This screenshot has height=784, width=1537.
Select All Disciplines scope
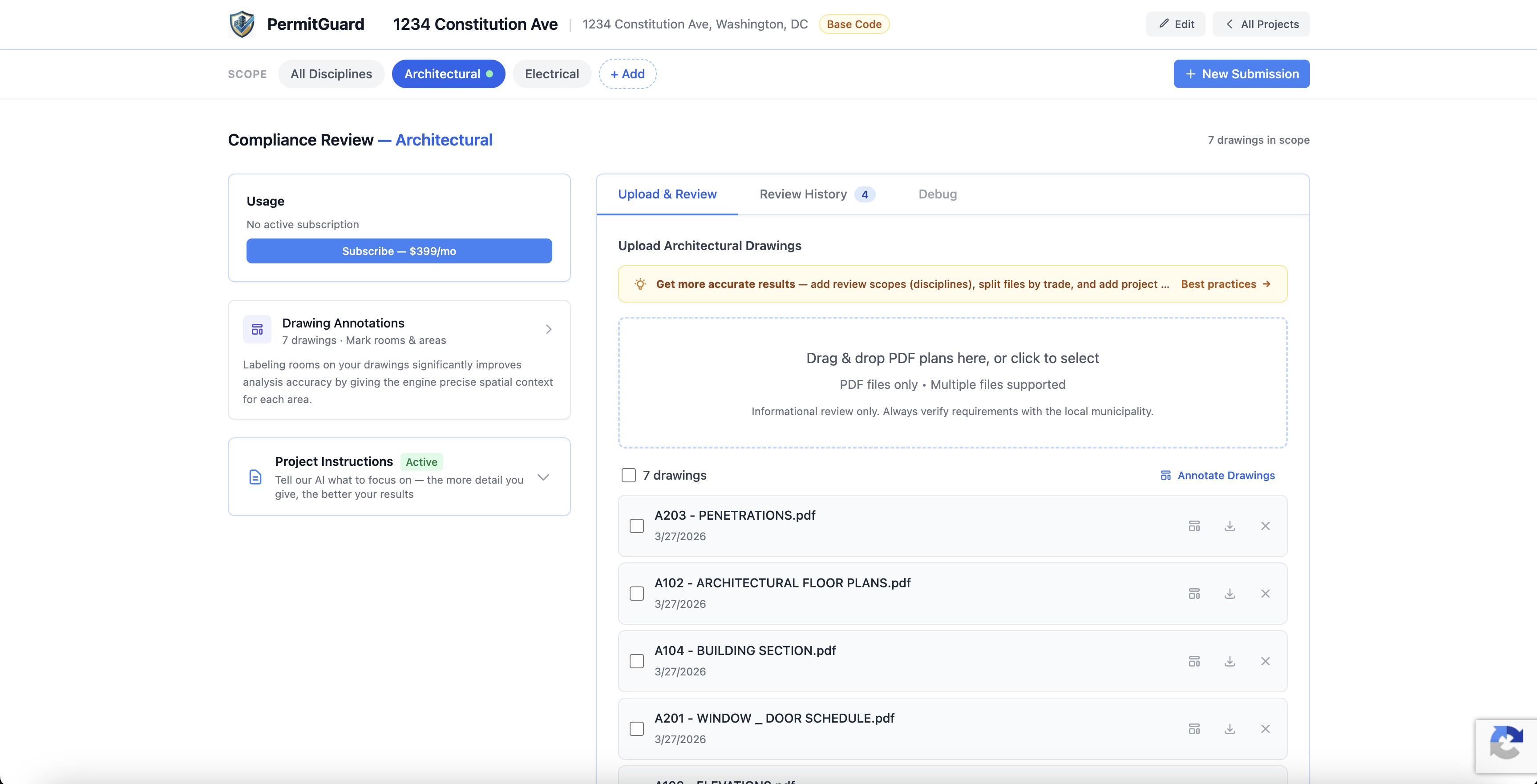pos(331,74)
